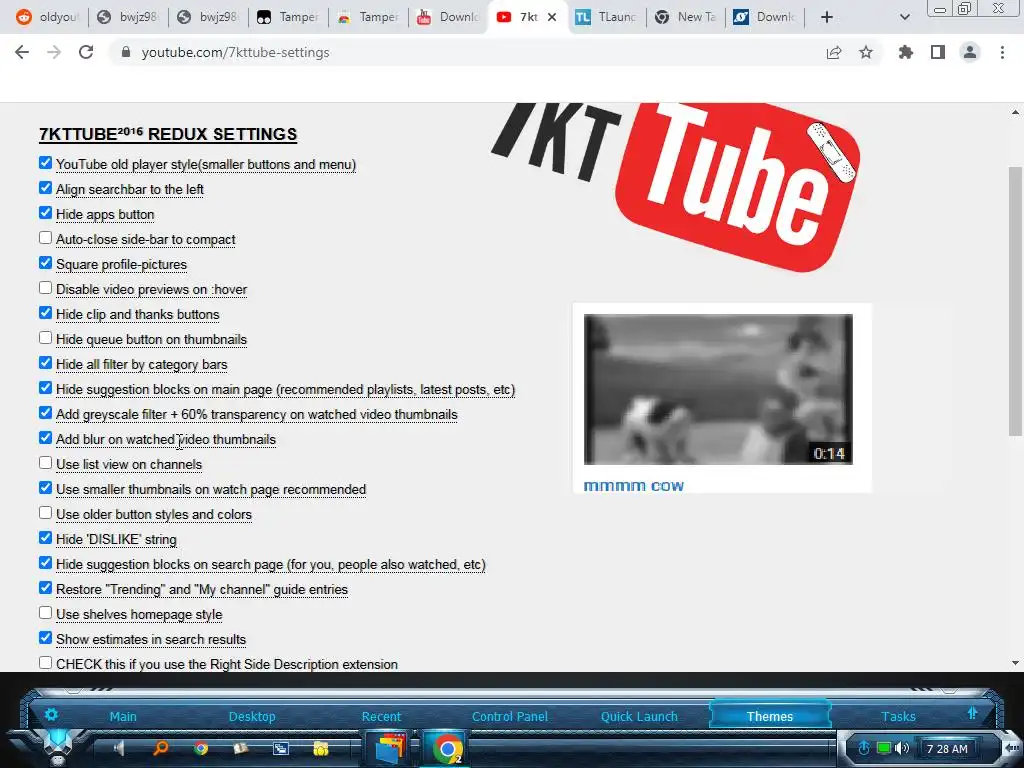Bookmark this page with the star icon
Screen dimensions: 1024x768
click(866, 52)
